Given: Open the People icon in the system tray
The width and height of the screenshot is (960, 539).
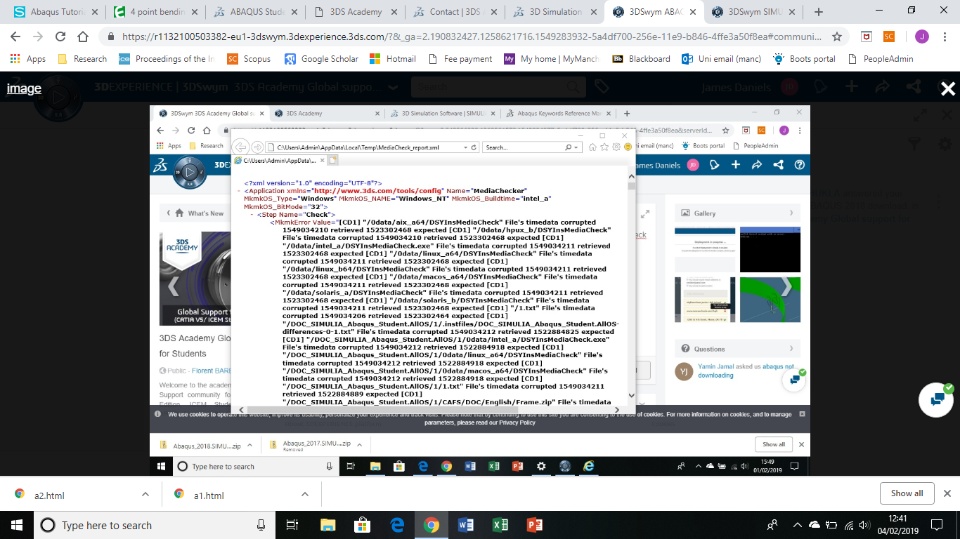Looking at the screenshot, I should pos(772,525).
